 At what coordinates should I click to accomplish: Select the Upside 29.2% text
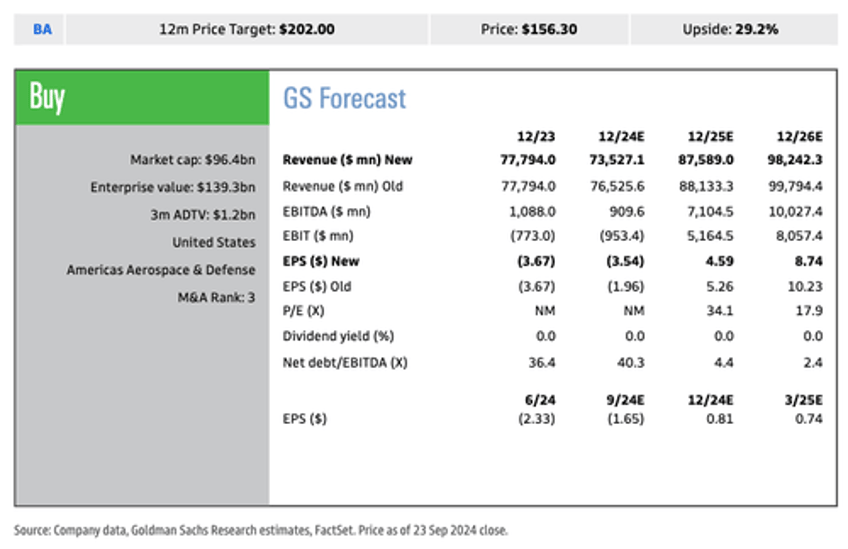pos(731,29)
